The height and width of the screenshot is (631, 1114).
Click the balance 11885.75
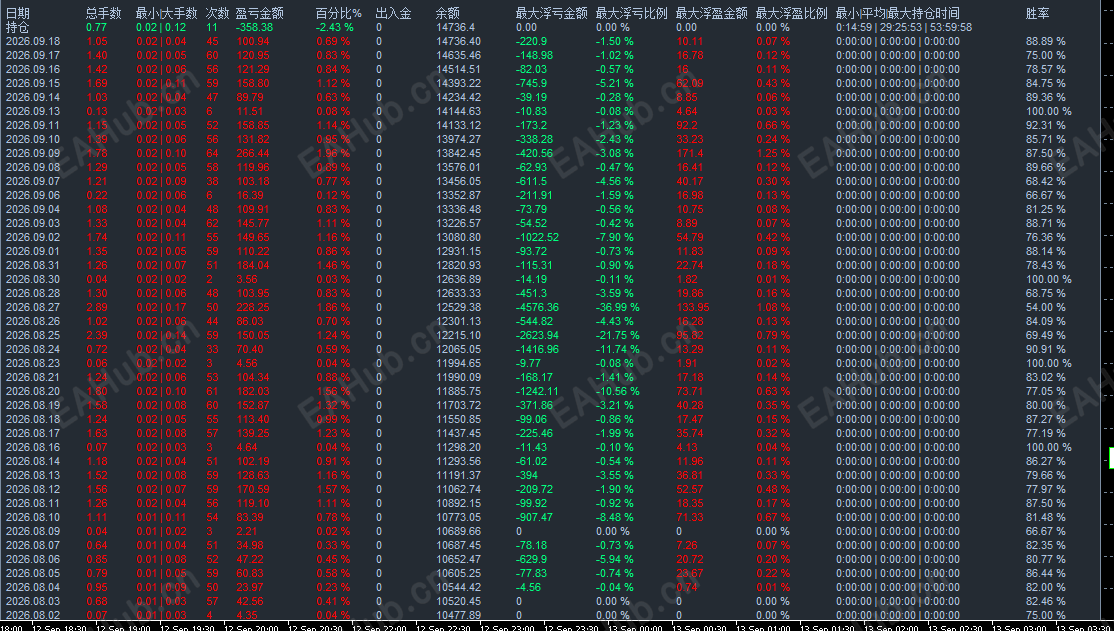(x=458, y=391)
